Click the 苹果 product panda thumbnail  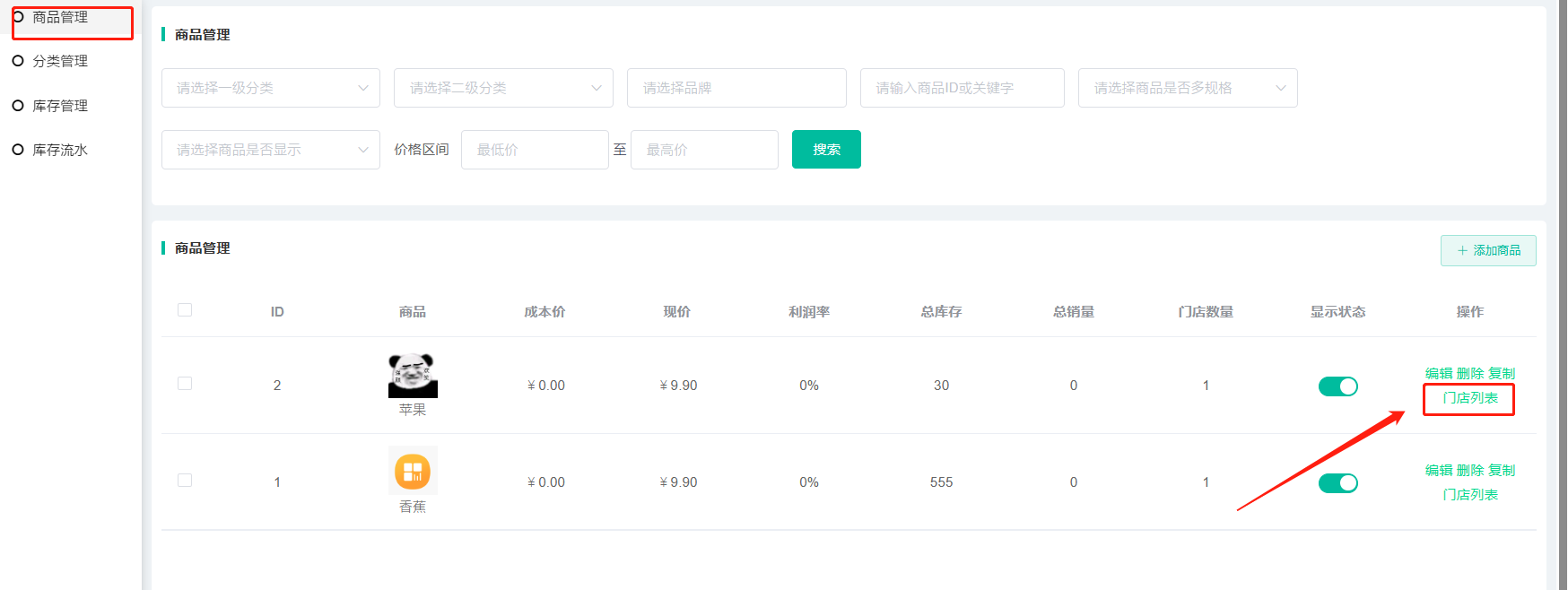(413, 375)
